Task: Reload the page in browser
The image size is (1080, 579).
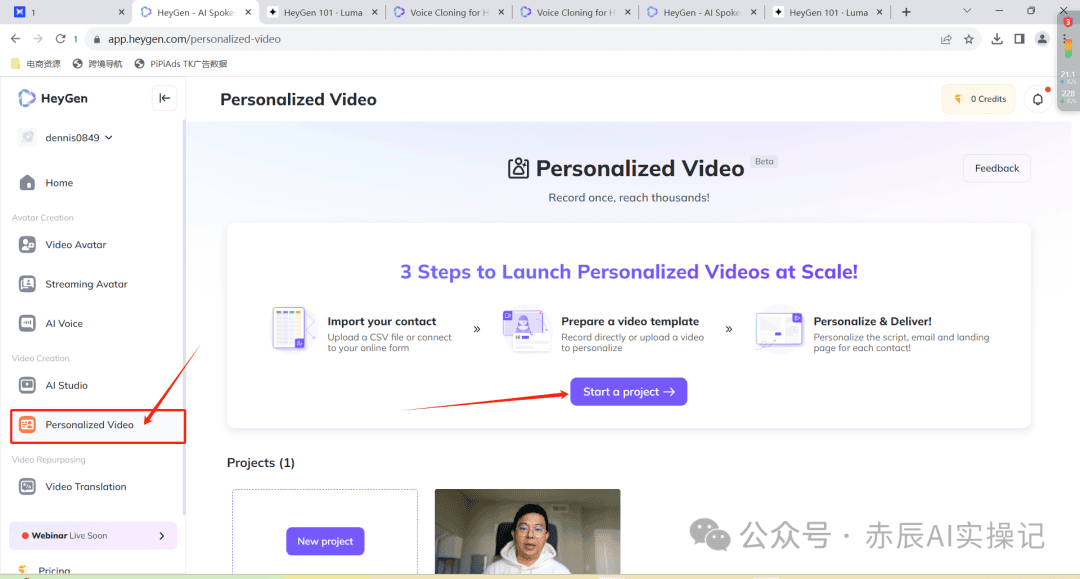Action: tap(60, 39)
